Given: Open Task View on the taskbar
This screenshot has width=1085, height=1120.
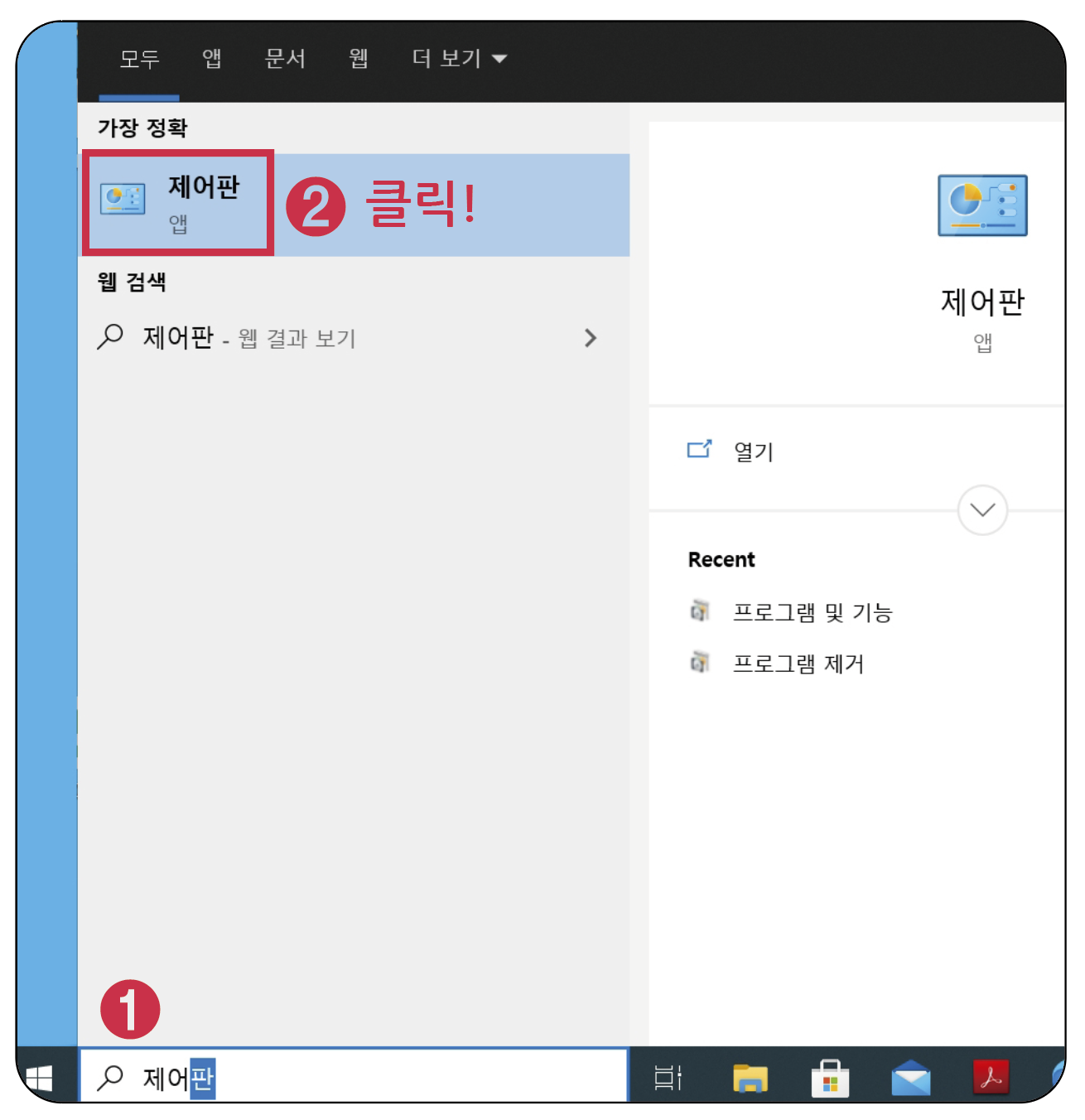Looking at the screenshot, I should click(668, 1078).
